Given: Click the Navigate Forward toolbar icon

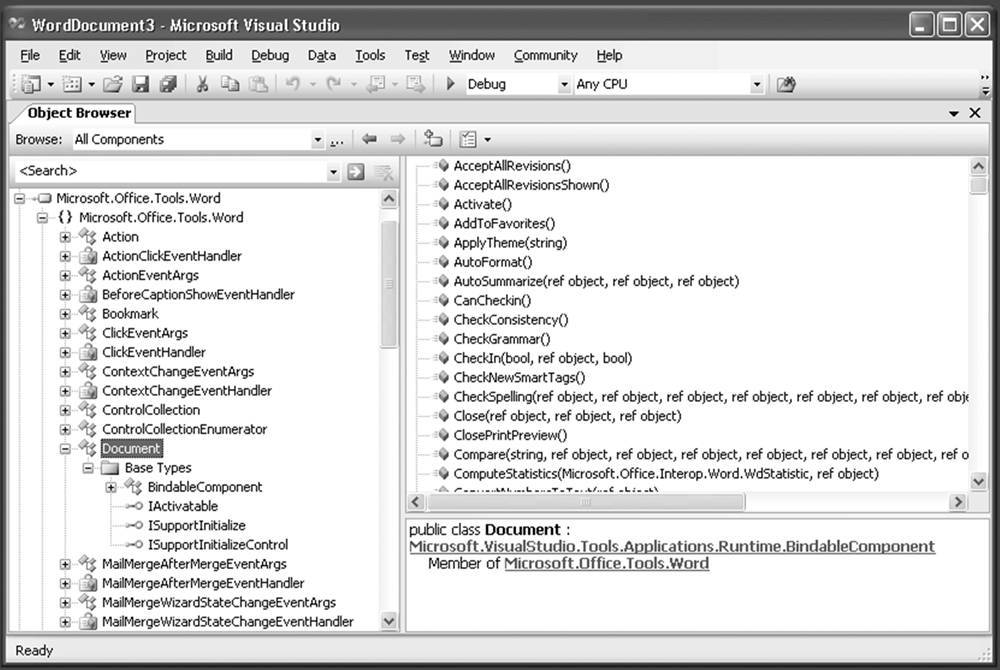Looking at the screenshot, I should click(415, 84).
